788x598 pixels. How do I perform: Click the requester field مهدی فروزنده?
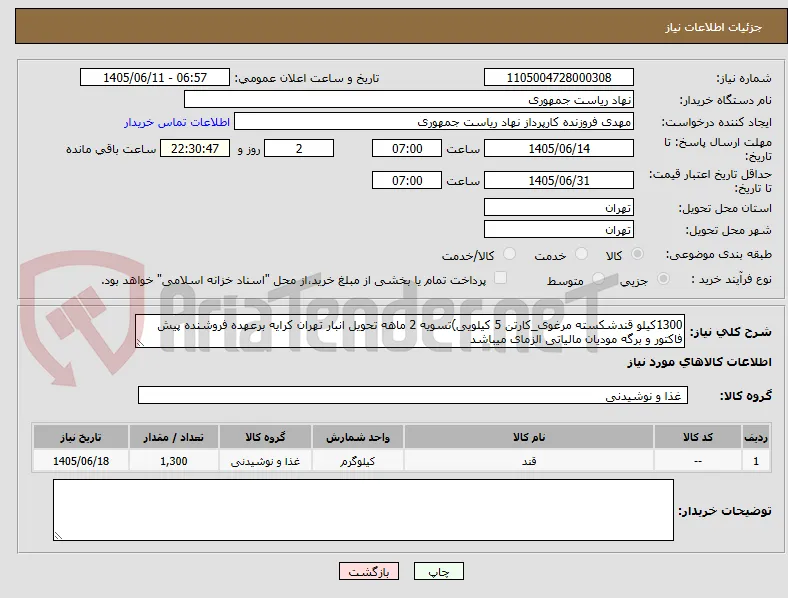(x=434, y=122)
